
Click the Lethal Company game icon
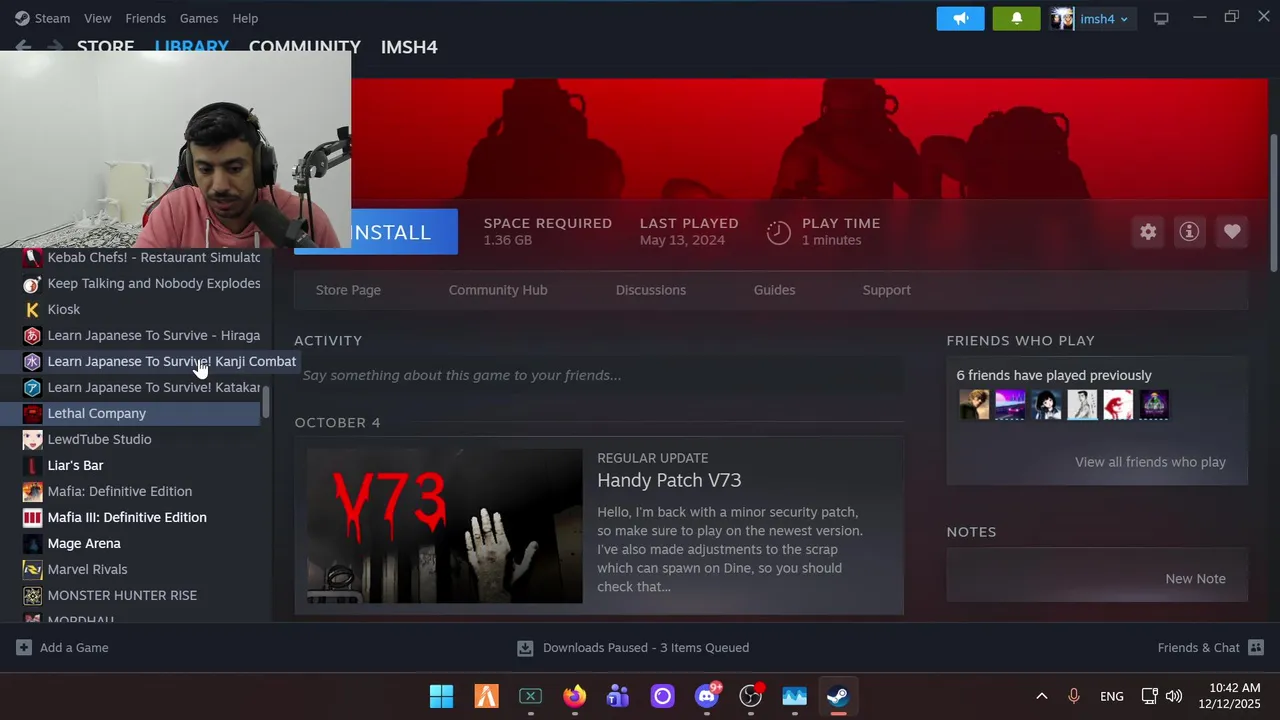tap(32, 413)
